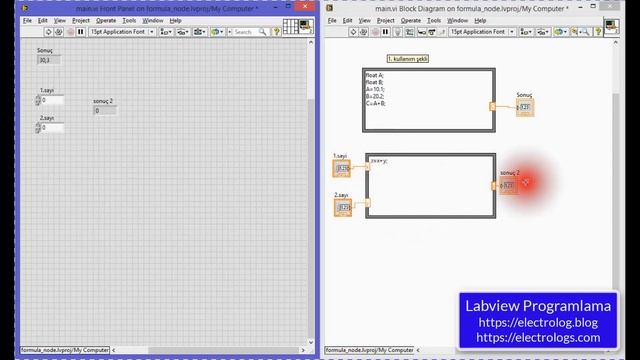The image size is (640, 360).
Task: Click increment/decrement arrows of 1.sayı control
Action: pos(38,100)
